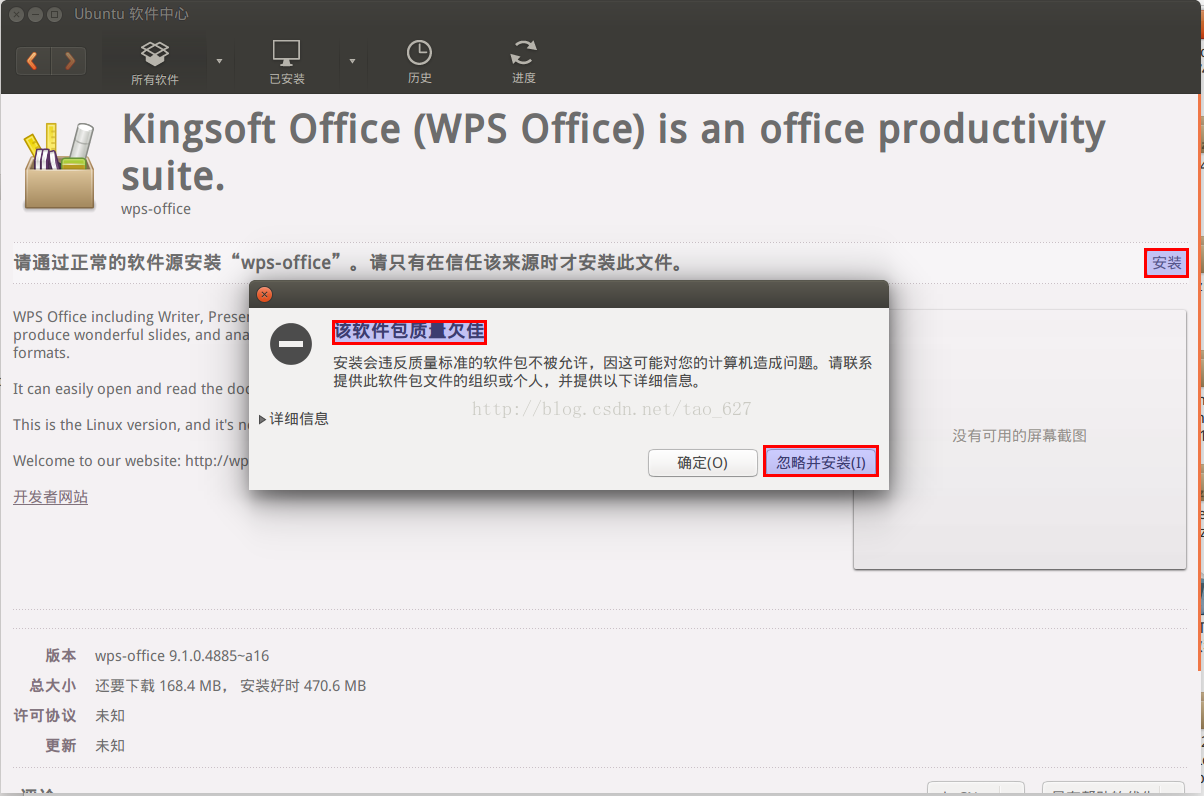Open the 开发者网站 link
1204x796 pixels.
click(50, 497)
